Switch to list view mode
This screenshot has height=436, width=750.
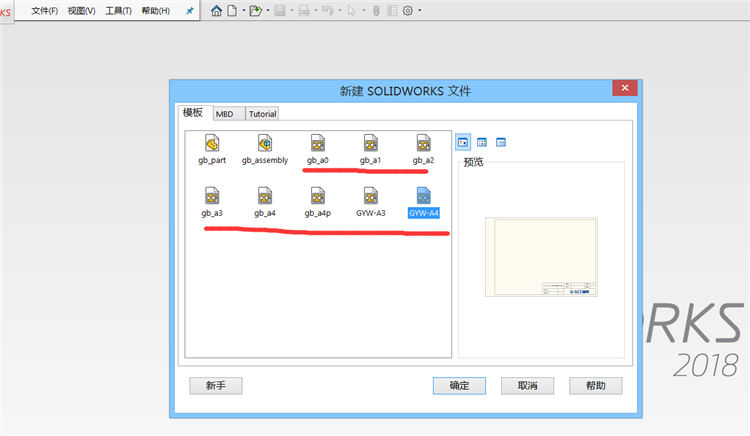(482, 142)
